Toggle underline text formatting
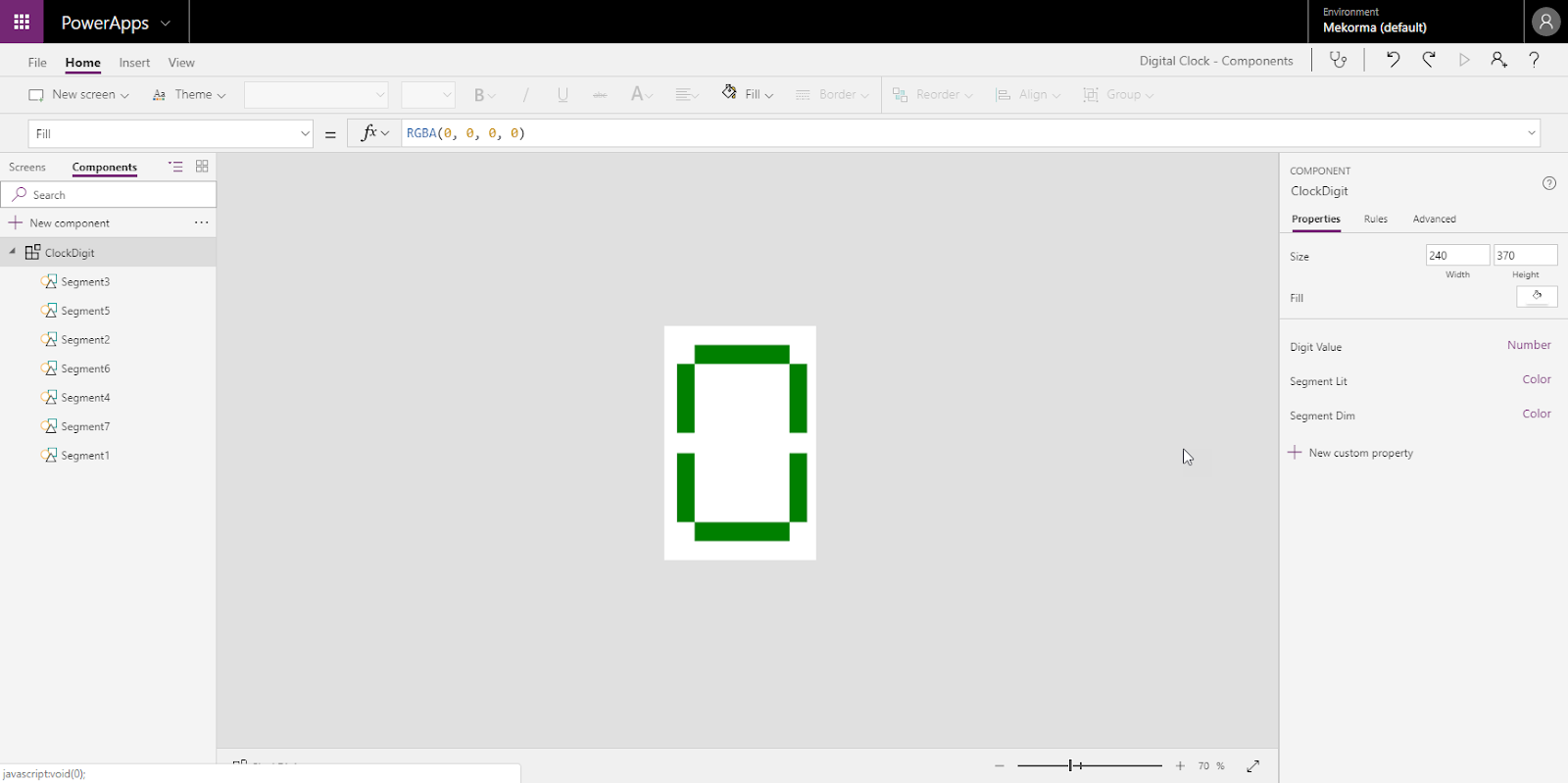This screenshot has width=1568, height=783. click(x=563, y=95)
